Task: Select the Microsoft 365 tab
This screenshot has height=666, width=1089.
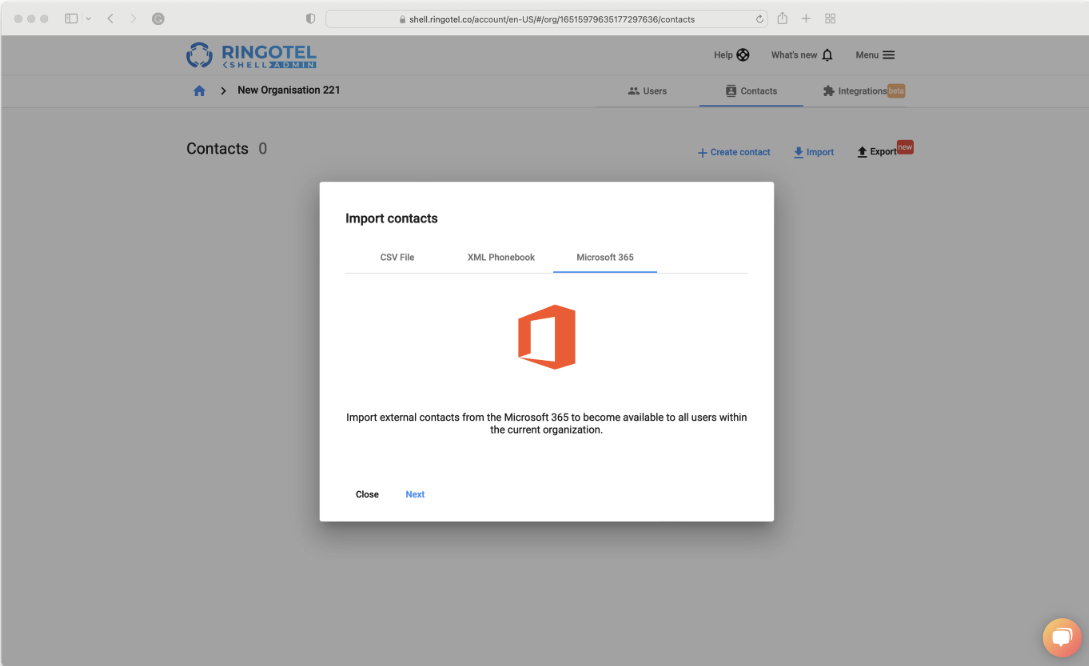Action: point(605,257)
